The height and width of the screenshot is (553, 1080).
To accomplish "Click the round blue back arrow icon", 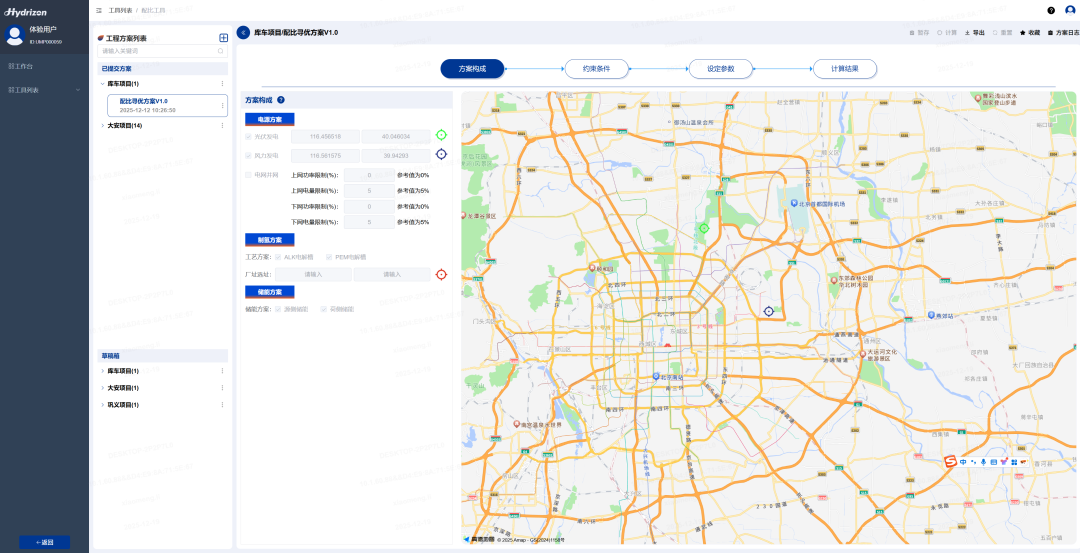I will (243, 33).
